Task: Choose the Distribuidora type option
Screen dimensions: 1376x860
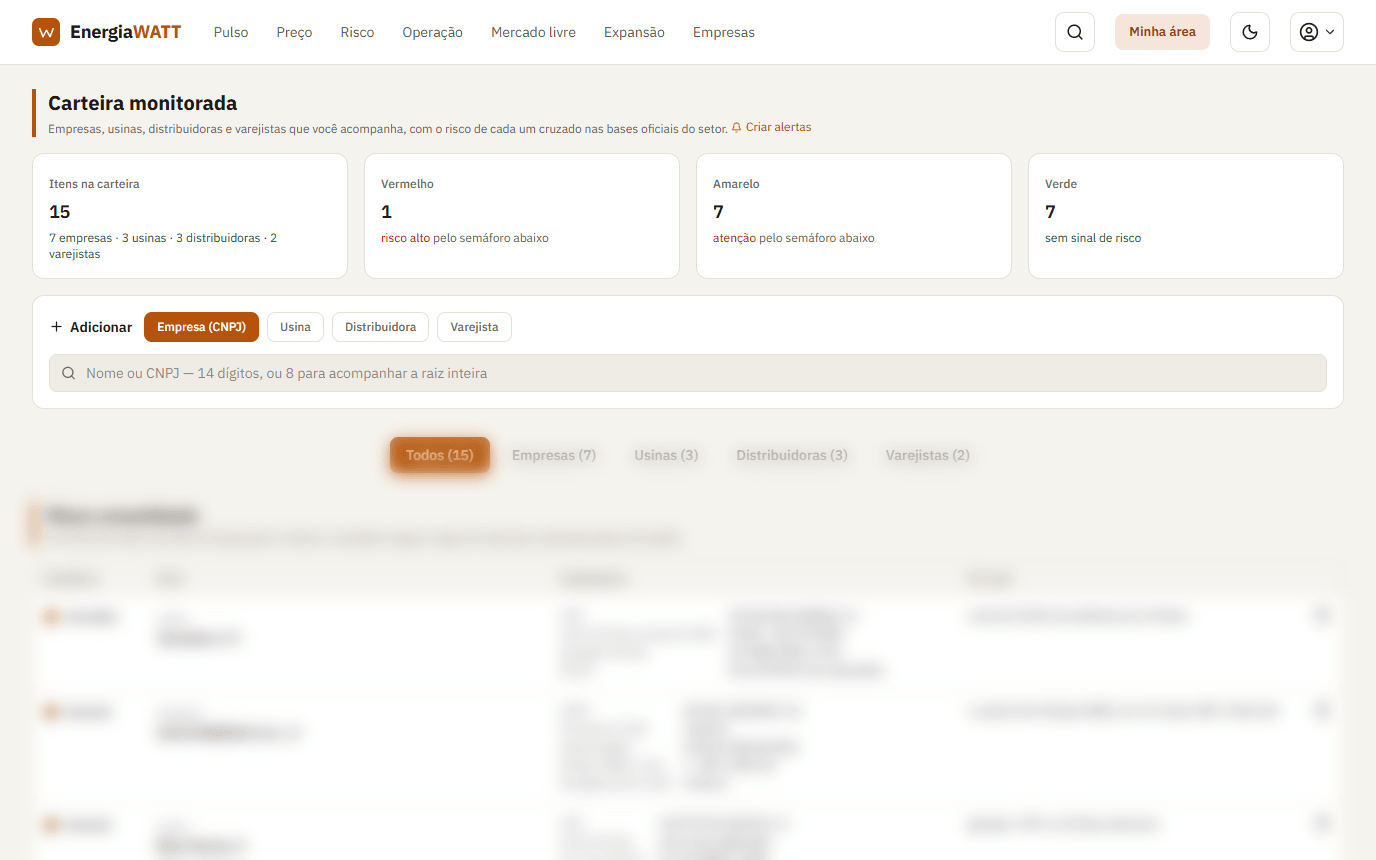Action: [x=380, y=327]
